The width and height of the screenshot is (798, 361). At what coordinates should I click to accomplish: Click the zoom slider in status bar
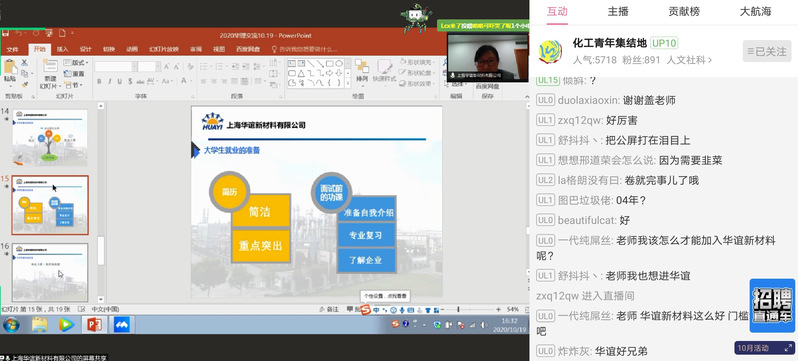[x=469, y=309]
